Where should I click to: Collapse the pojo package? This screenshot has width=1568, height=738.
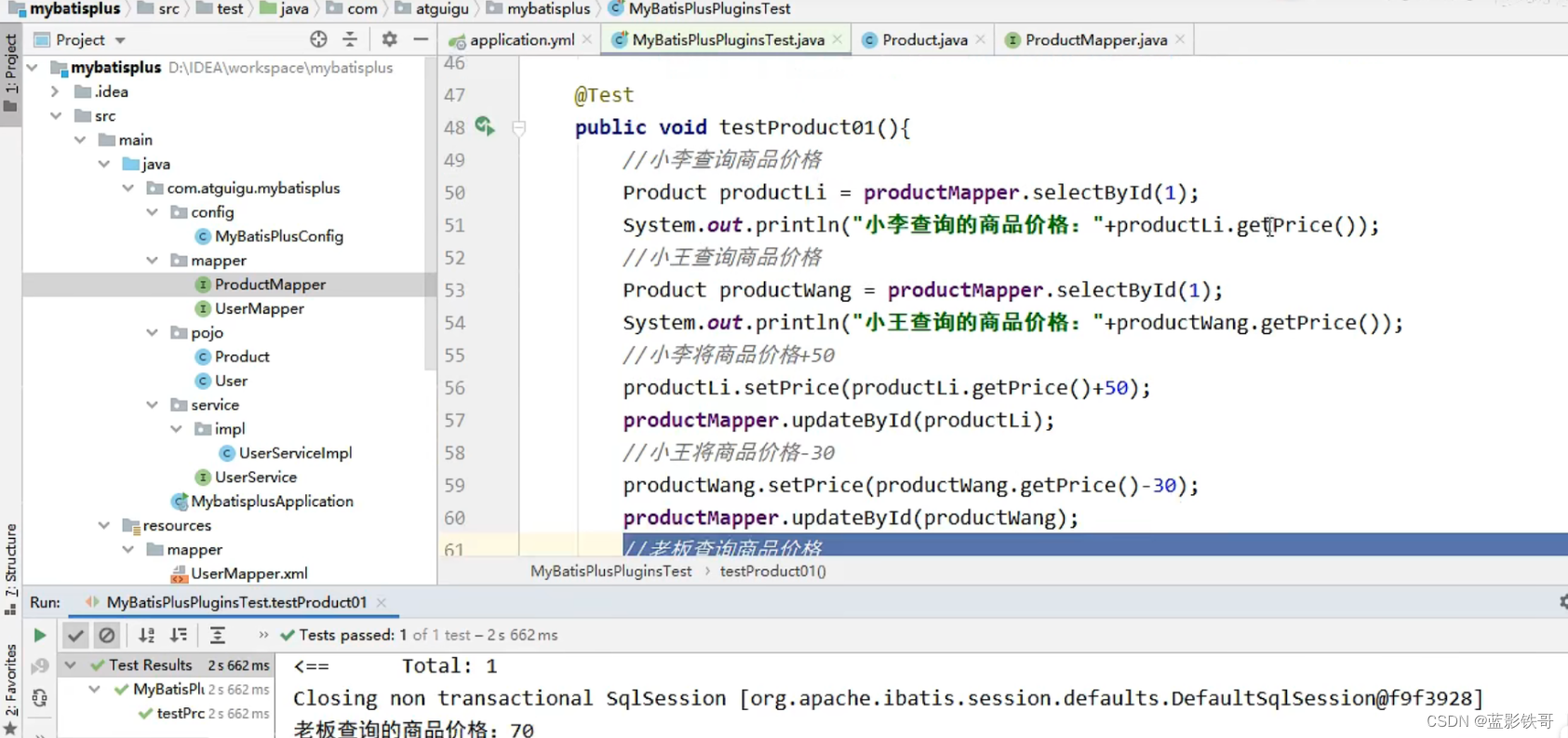152,332
